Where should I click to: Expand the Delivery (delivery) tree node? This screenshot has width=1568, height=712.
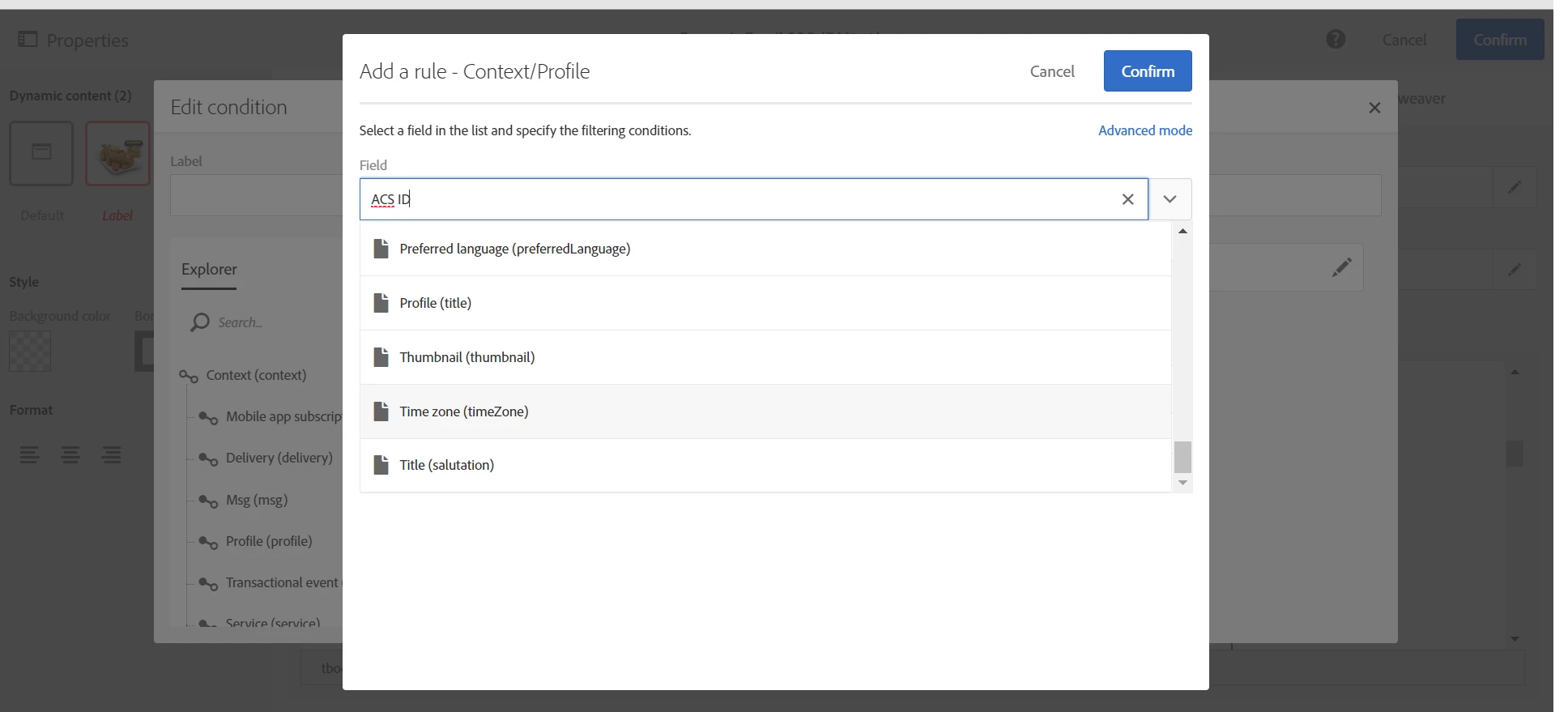(208, 459)
